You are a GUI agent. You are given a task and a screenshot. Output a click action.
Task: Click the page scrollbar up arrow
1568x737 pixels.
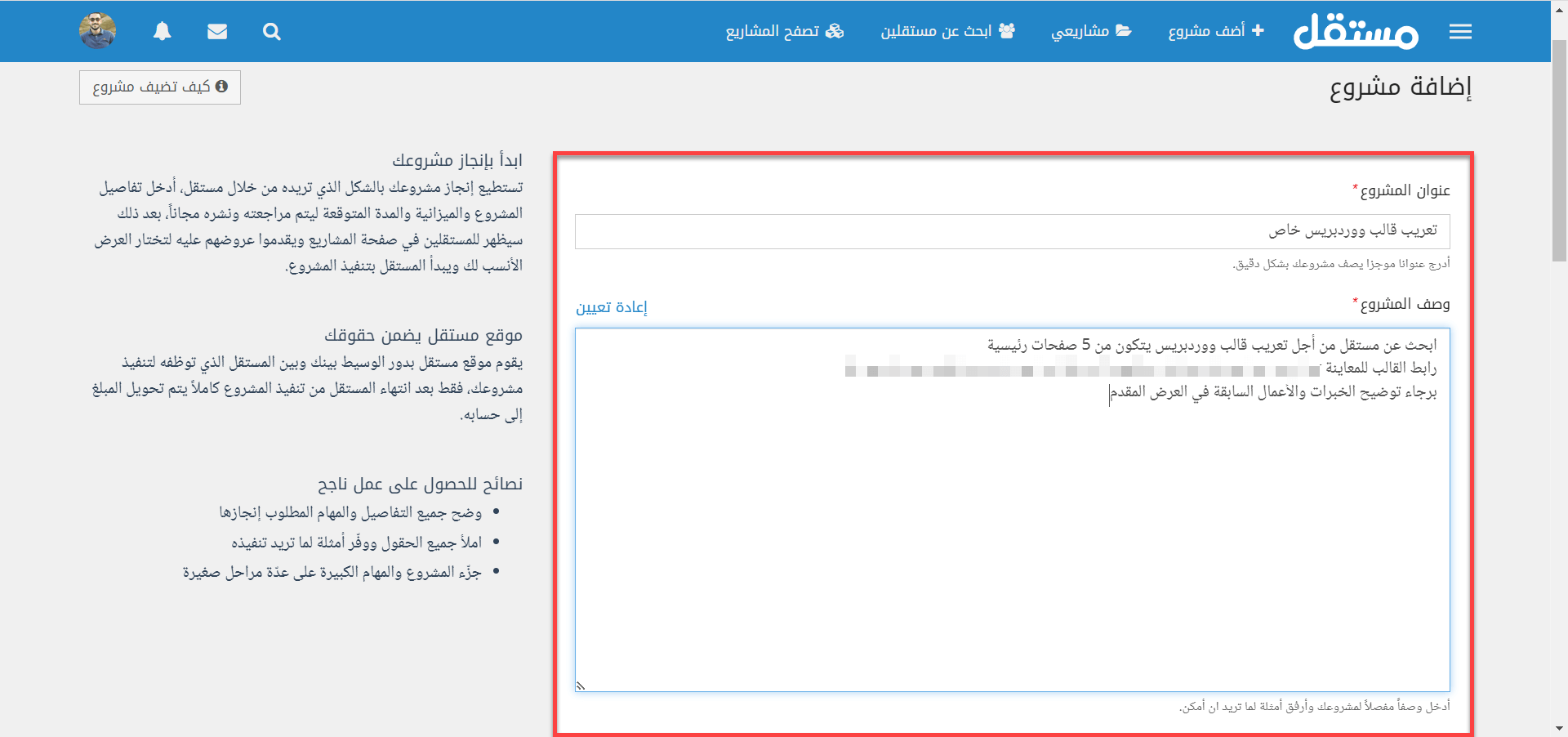(x=1559, y=8)
